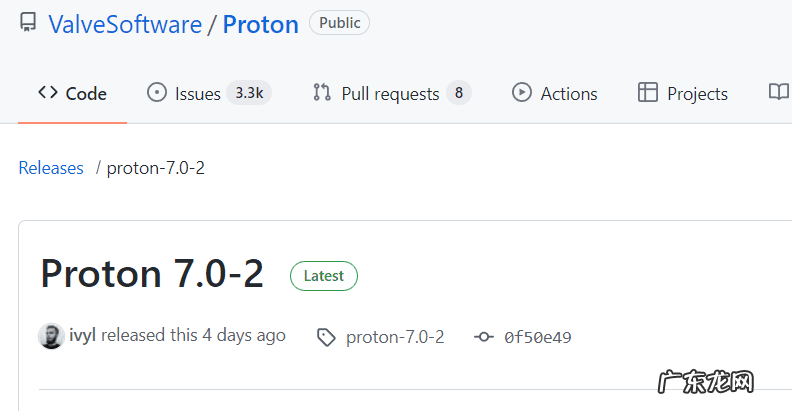Click the pull request branch icon
792x411 pixels.
click(322, 93)
